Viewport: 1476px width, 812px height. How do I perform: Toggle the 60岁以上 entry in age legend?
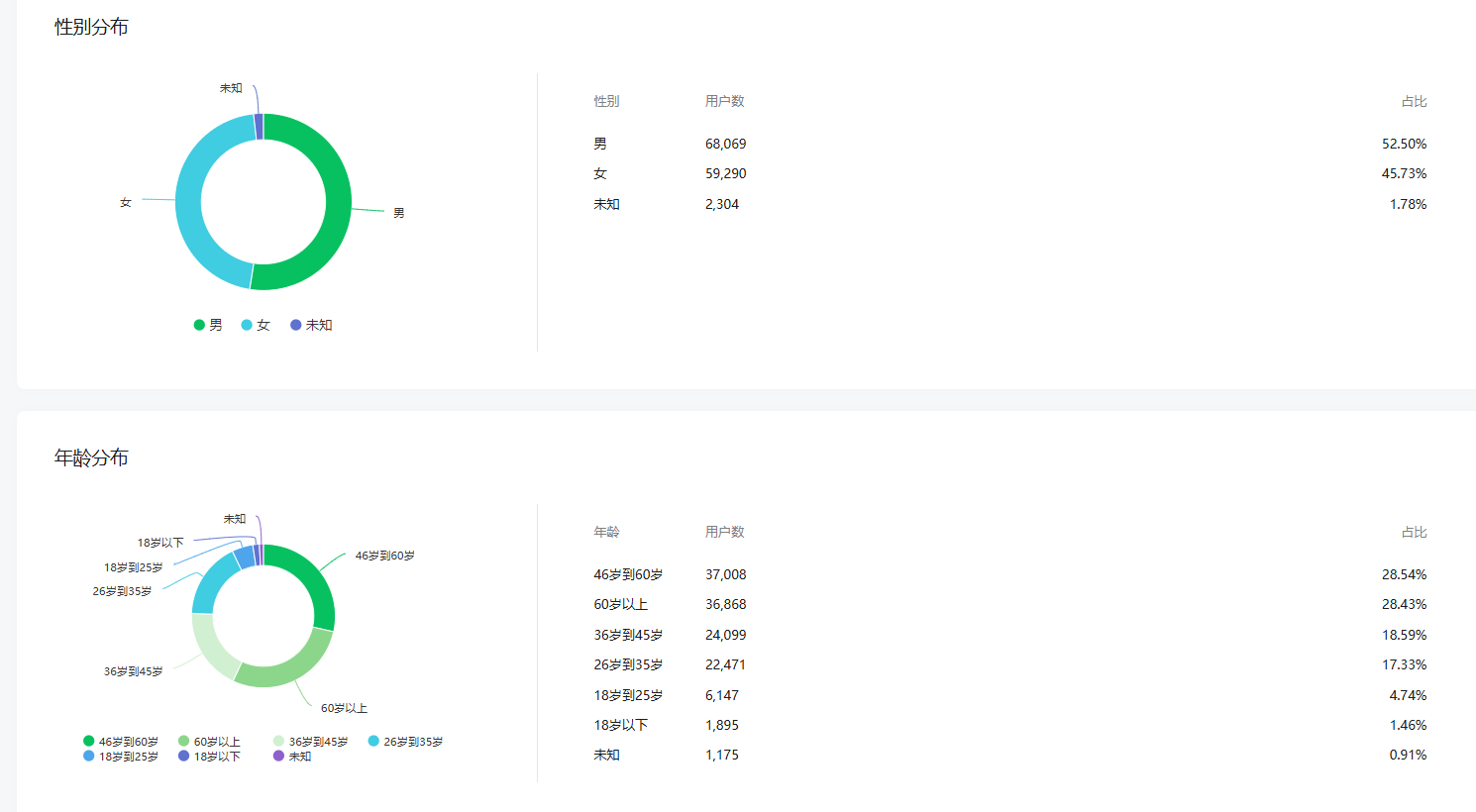210,742
